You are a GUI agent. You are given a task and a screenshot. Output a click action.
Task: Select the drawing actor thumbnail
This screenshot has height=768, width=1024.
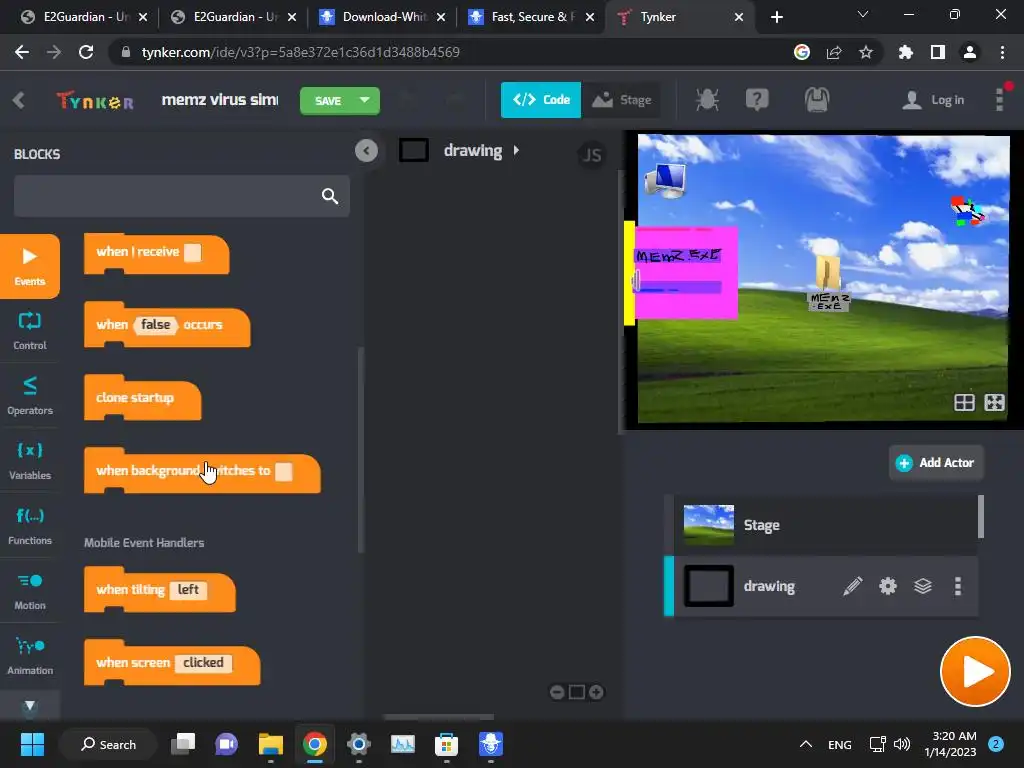[709, 586]
